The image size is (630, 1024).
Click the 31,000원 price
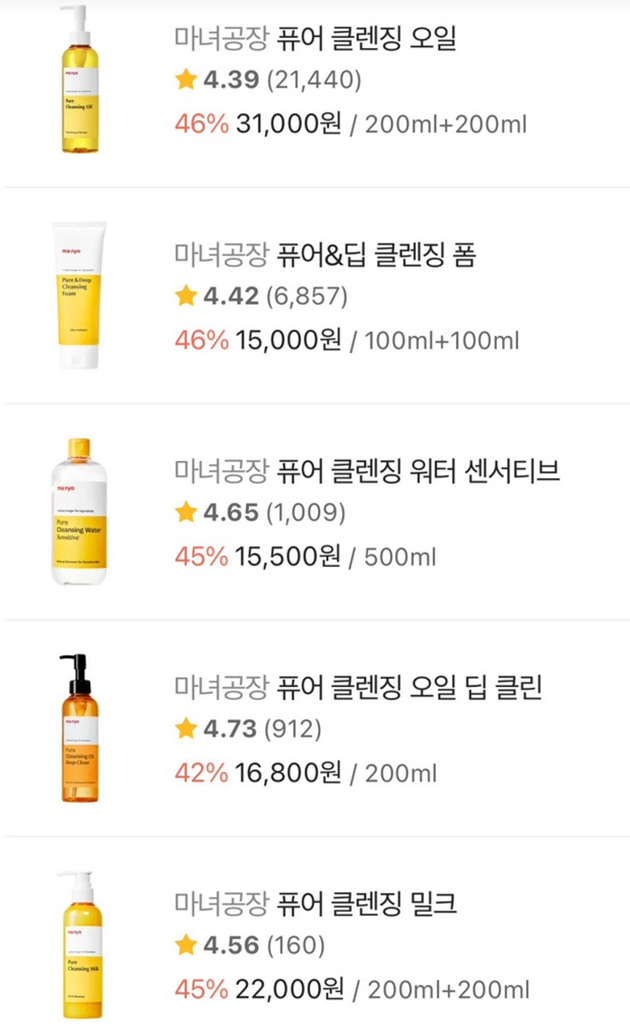tap(289, 125)
